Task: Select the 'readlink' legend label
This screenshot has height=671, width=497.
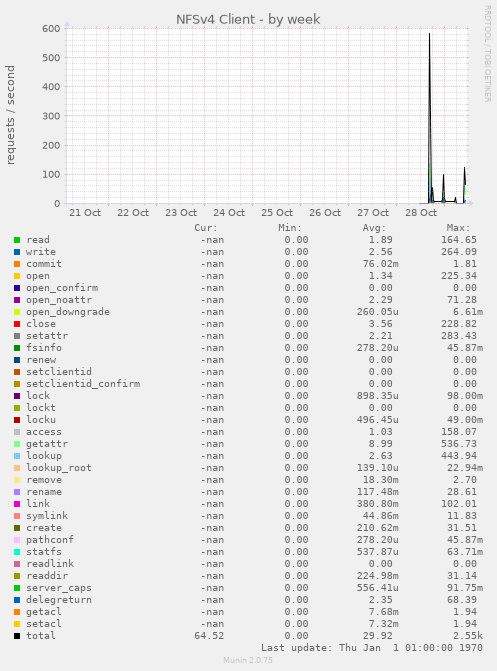Action: point(50,564)
